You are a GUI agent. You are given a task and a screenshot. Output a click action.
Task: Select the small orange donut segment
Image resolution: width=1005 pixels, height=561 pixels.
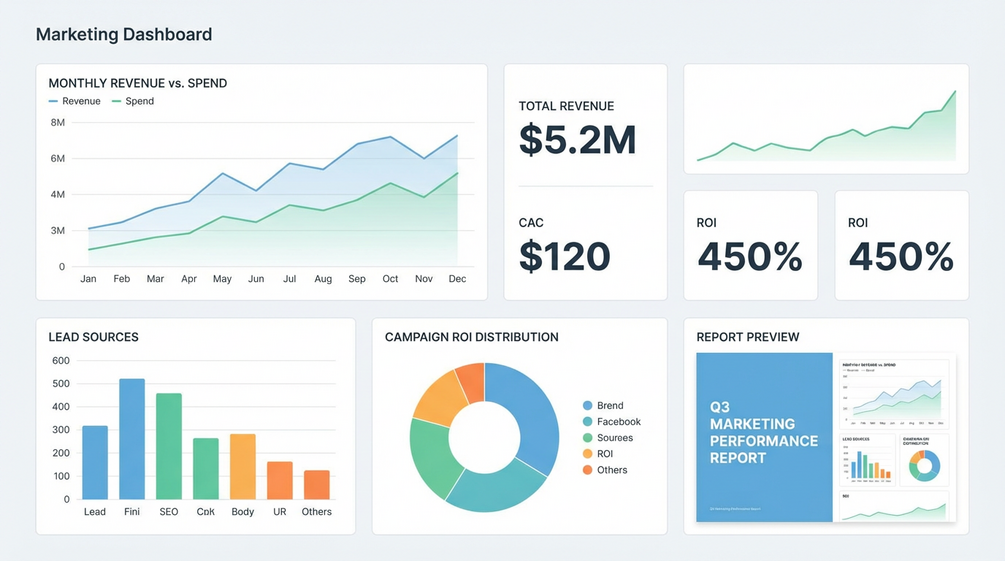472,382
